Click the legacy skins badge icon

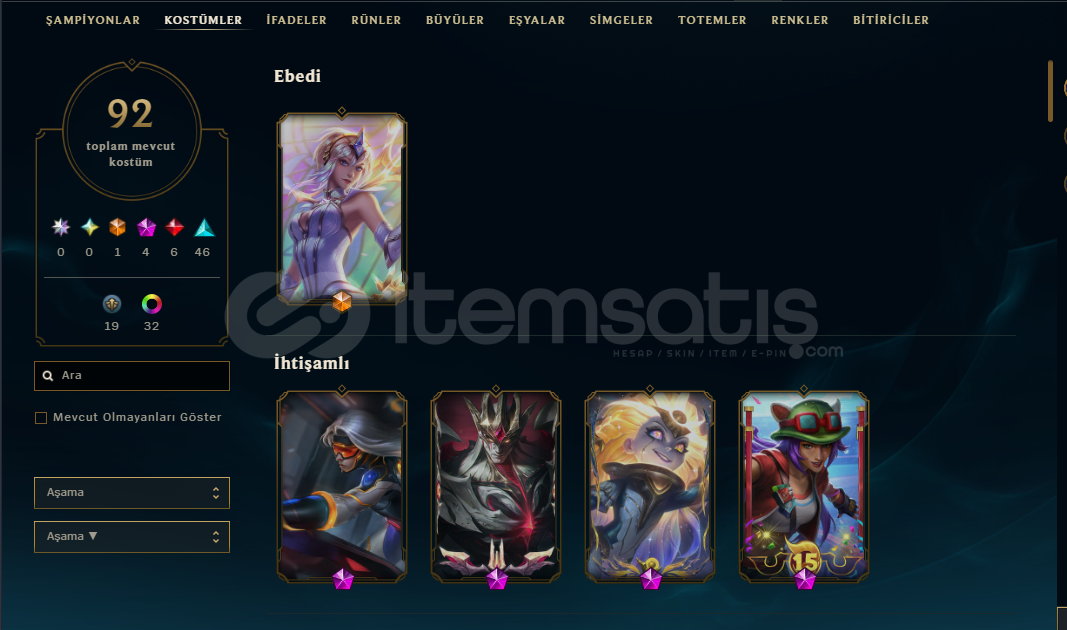pyautogui.click(x=112, y=303)
